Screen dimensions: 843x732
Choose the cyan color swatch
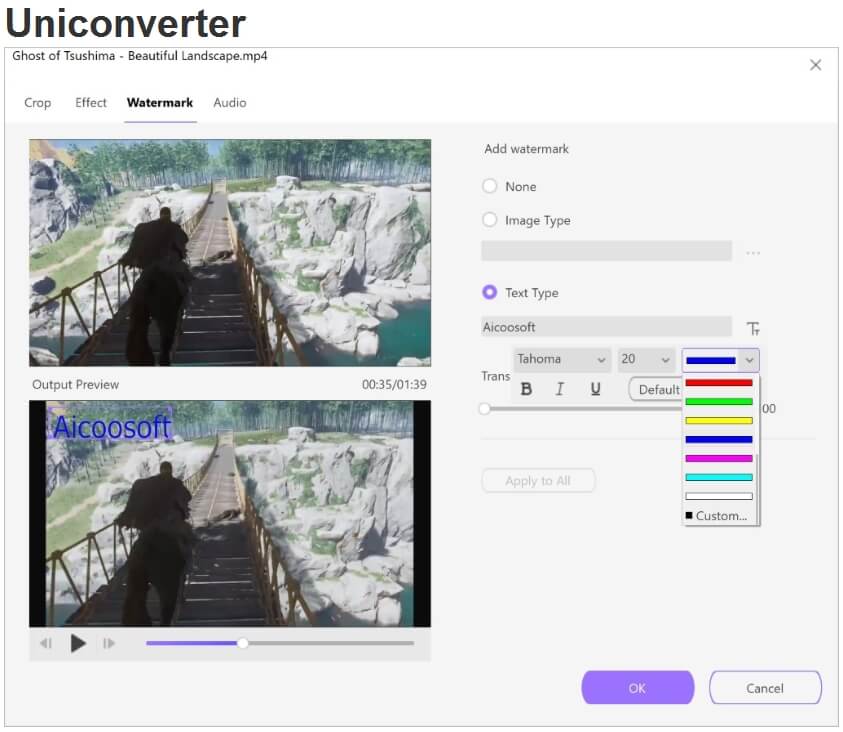pyautogui.click(x=719, y=477)
